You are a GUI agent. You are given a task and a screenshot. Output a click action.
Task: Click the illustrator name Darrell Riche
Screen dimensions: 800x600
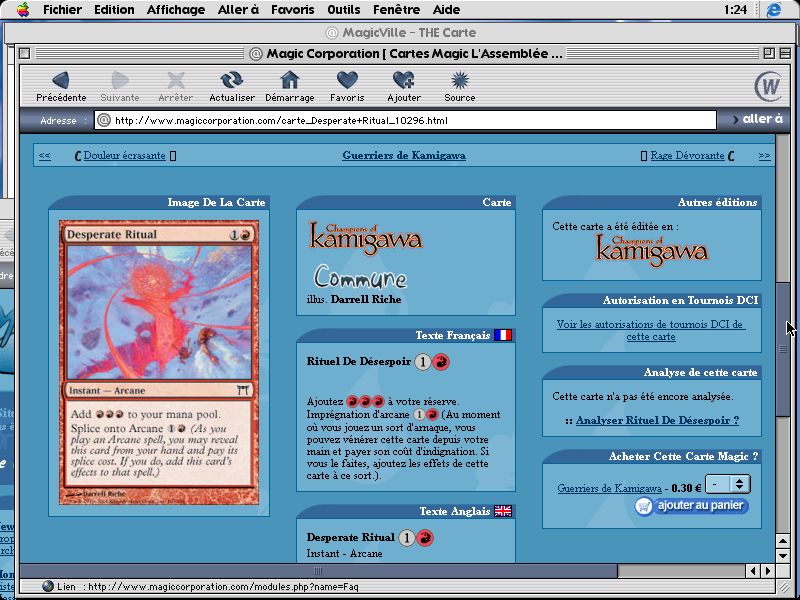pos(366,299)
